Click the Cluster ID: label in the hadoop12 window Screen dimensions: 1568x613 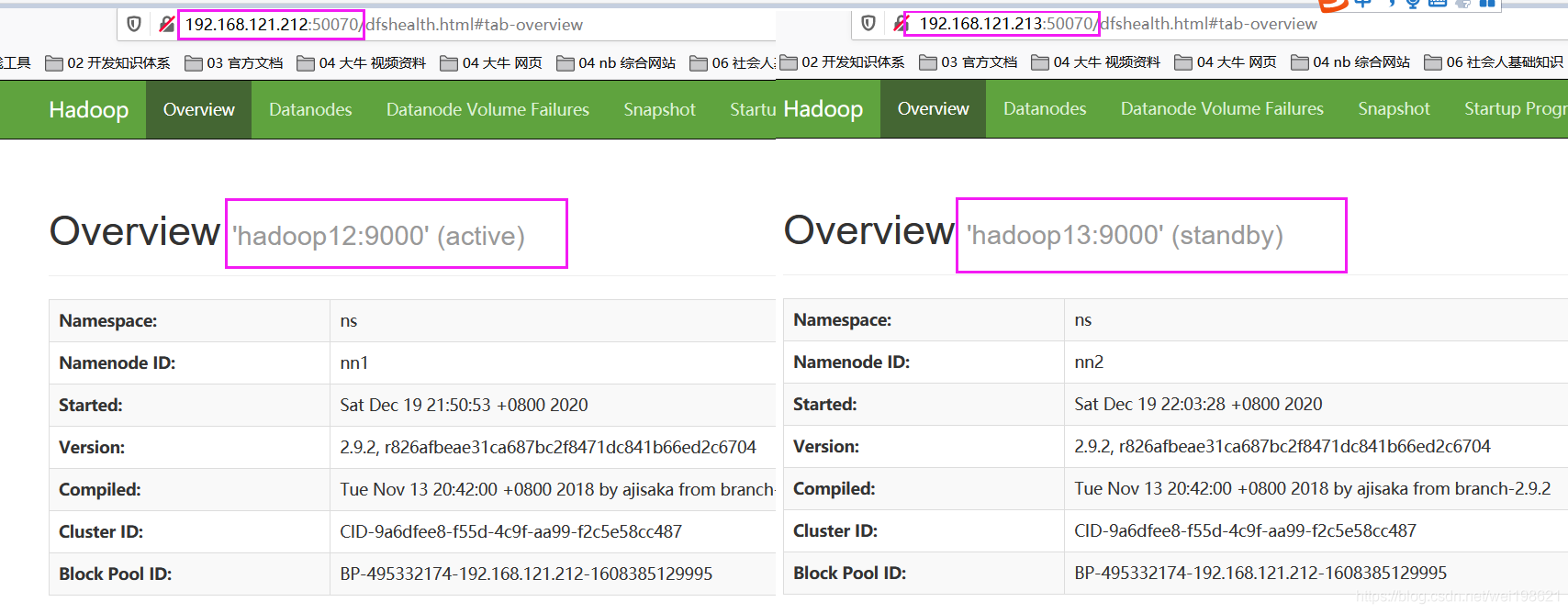coord(101,532)
